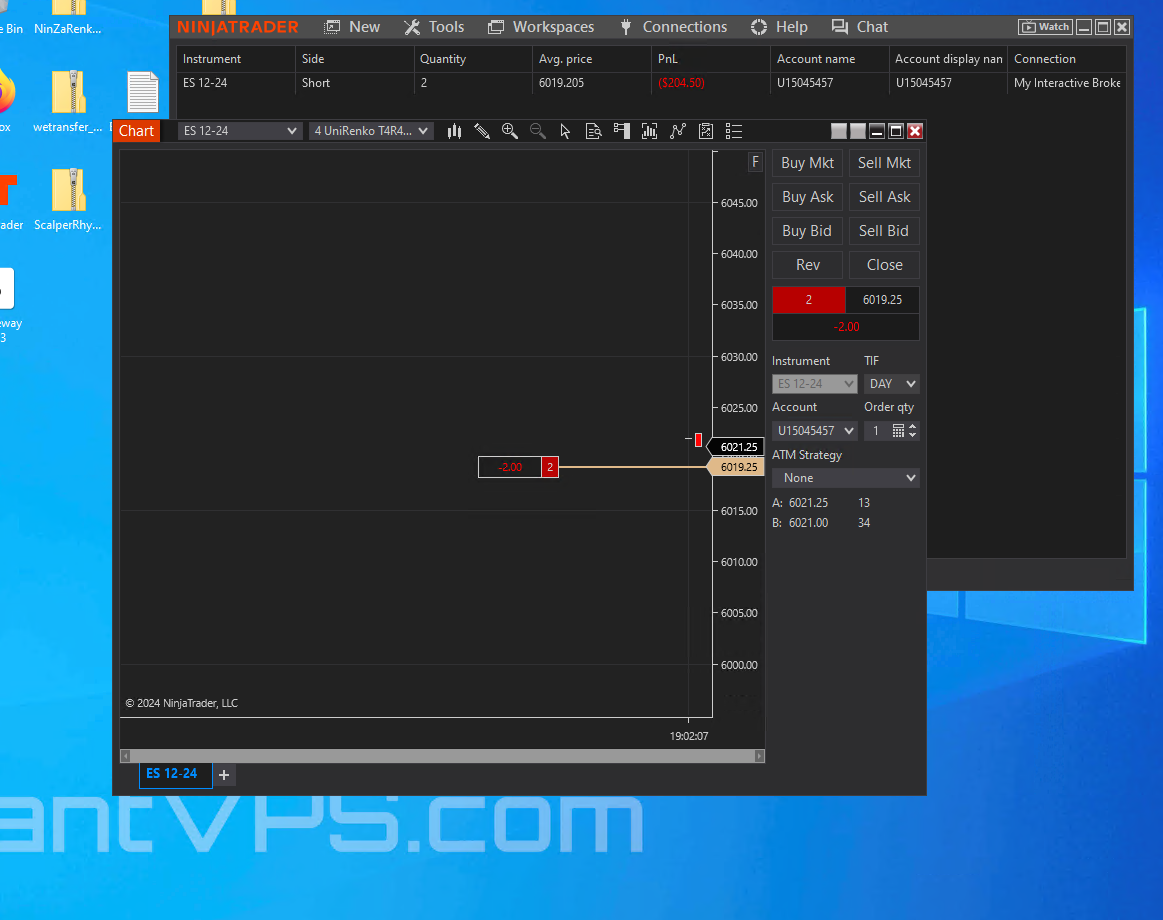Image resolution: width=1163 pixels, height=920 pixels.
Task: Select the drawing tools pencil icon
Action: tap(482, 131)
